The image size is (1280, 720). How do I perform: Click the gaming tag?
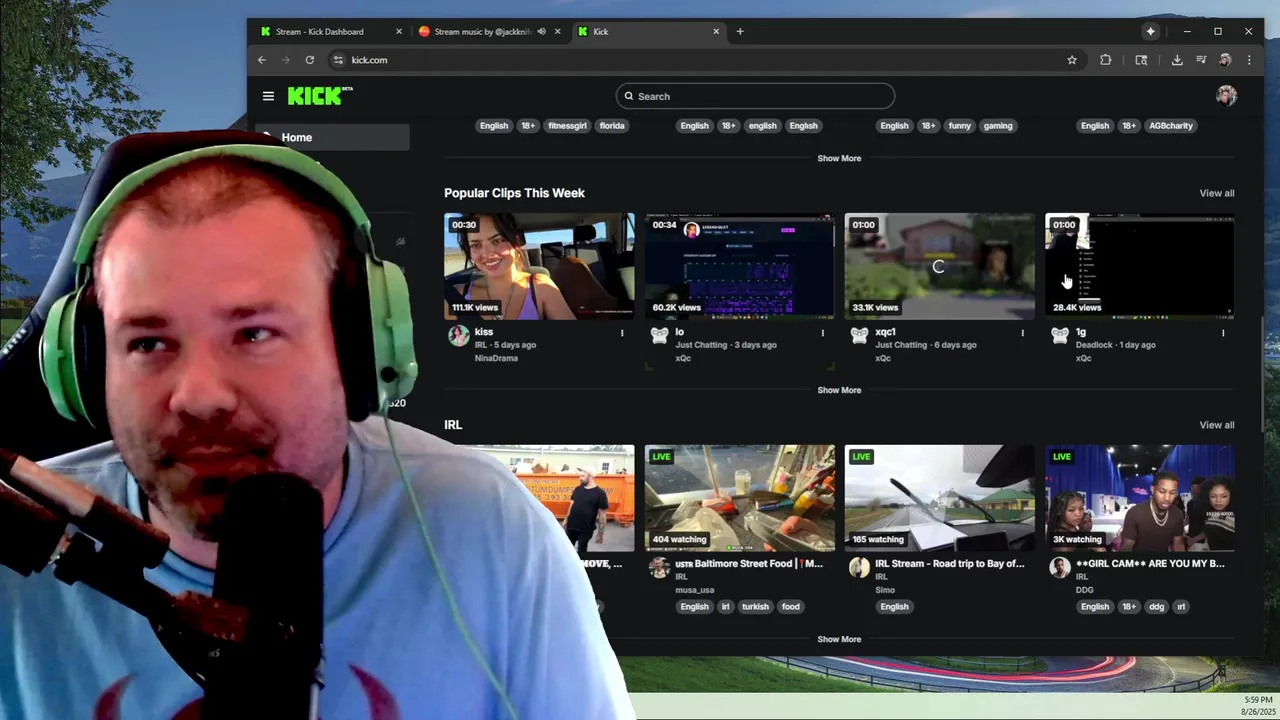(998, 126)
